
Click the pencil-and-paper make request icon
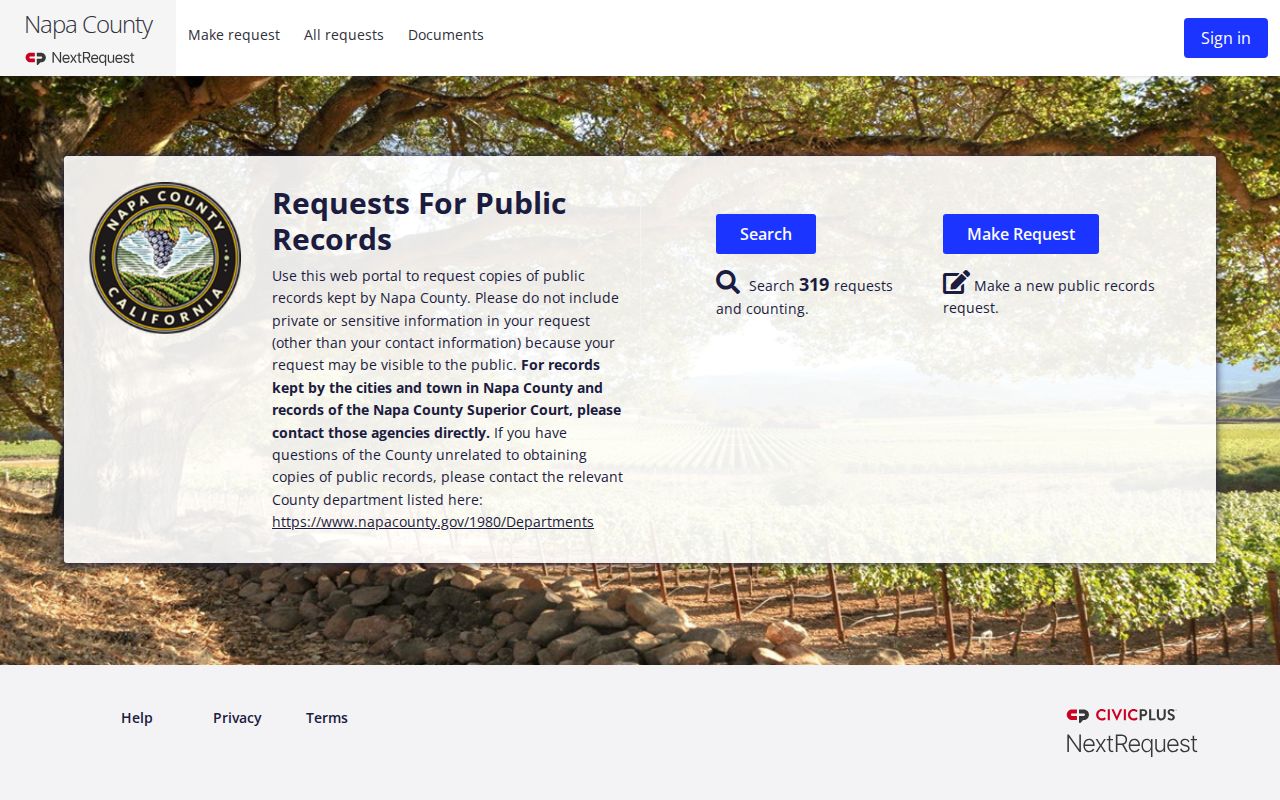(956, 283)
